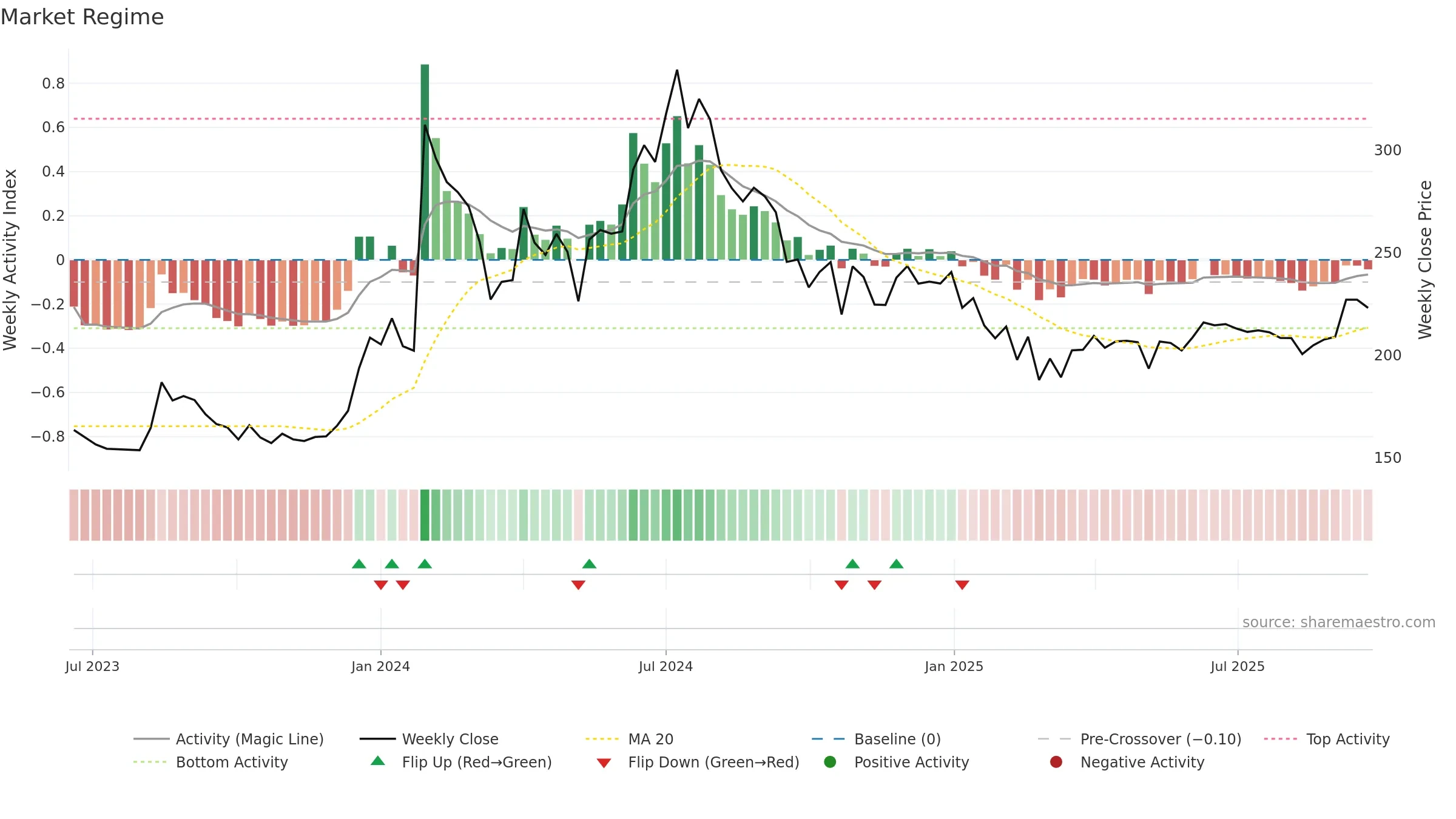
Task: Click the 0.4 tick on left axis
Action: point(53,172)
